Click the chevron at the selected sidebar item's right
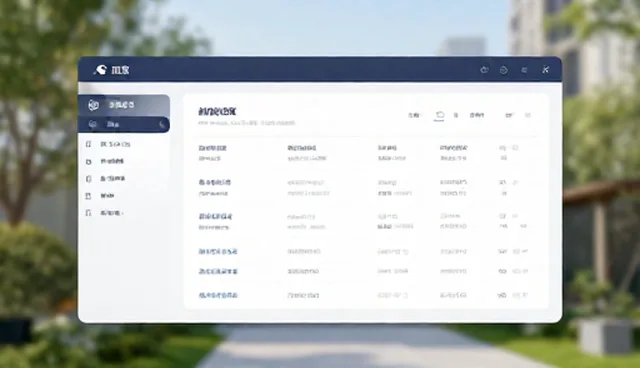The height and width of the screenshot is (368, 640). (x=162, y=124)
